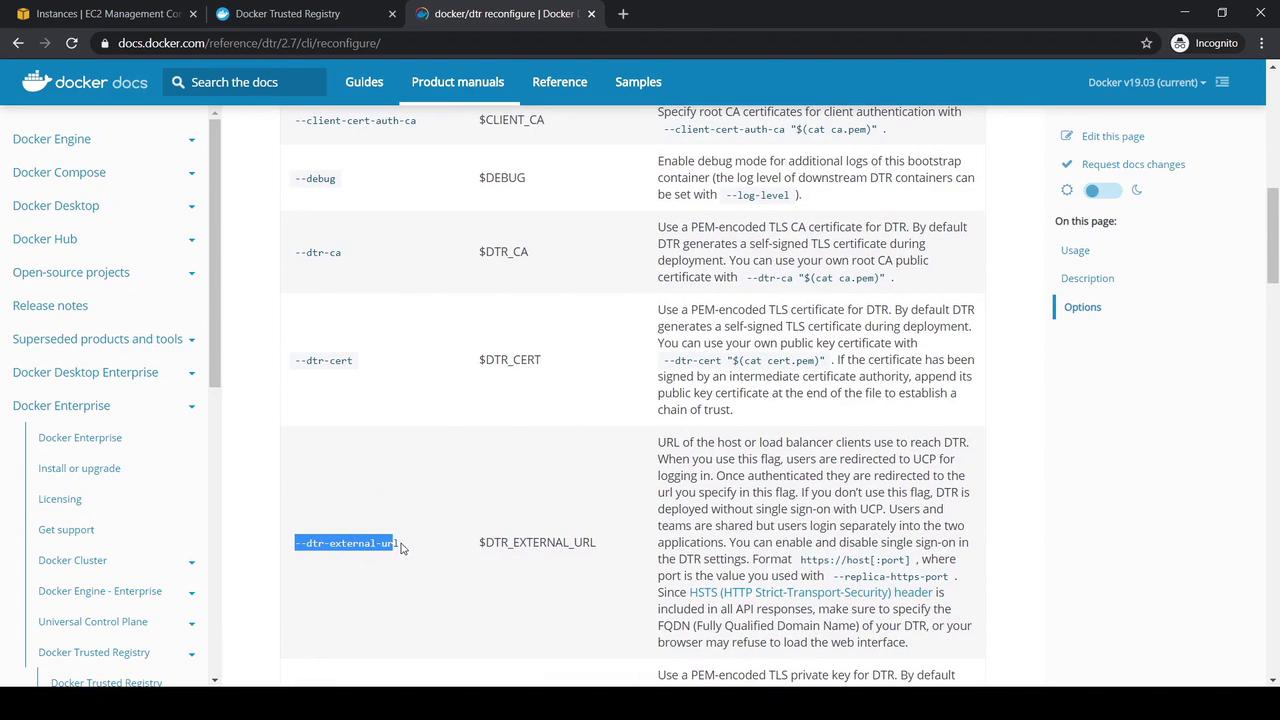The height and width of the screenshot is (720, 1280).
Task: Open Get support sidebar link
Action: pos(66,529)
